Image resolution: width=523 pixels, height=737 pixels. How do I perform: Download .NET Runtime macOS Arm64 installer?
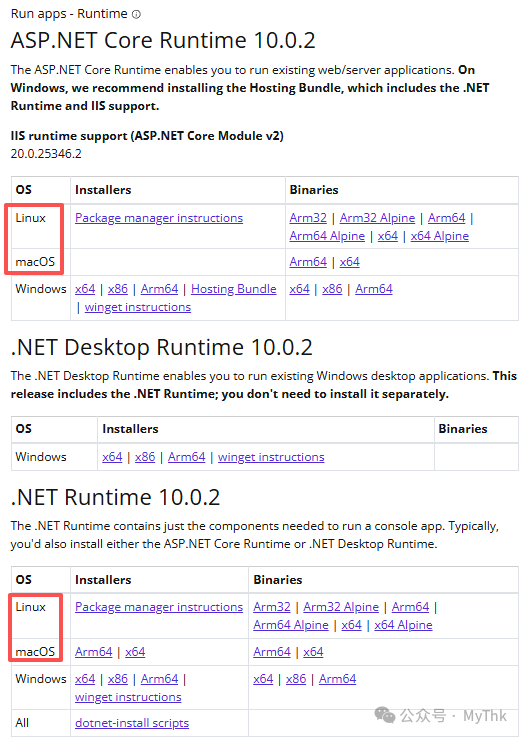94,652
